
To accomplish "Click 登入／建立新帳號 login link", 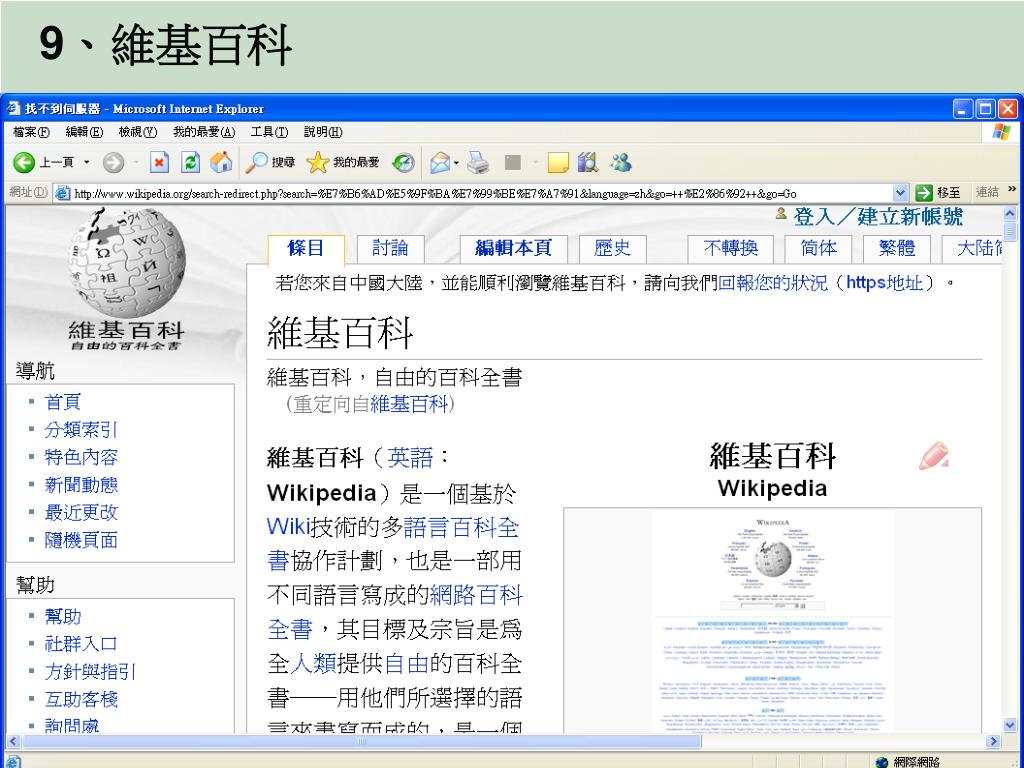I will (878, 216).
